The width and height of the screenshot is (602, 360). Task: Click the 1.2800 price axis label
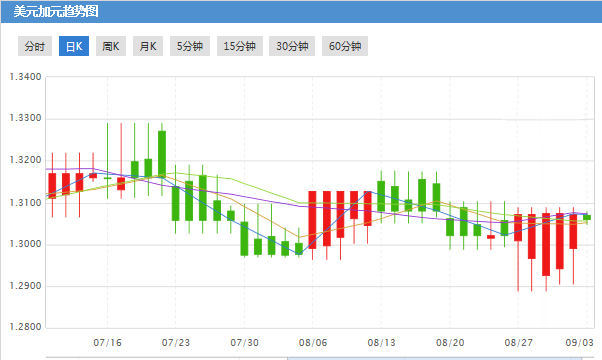click(x=25, y=327)
